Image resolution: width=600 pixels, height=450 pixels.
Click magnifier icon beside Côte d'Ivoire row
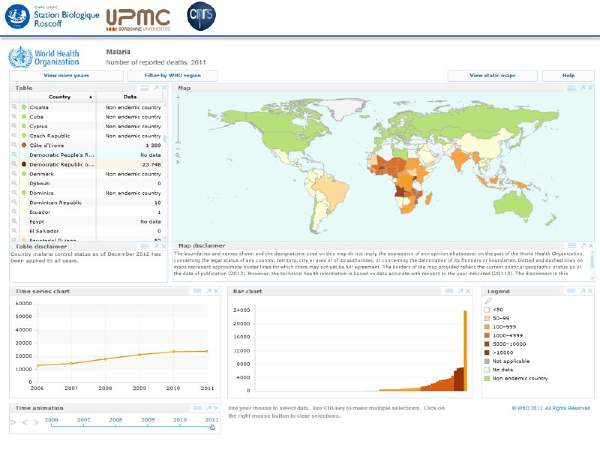click(x=14, y=145)
